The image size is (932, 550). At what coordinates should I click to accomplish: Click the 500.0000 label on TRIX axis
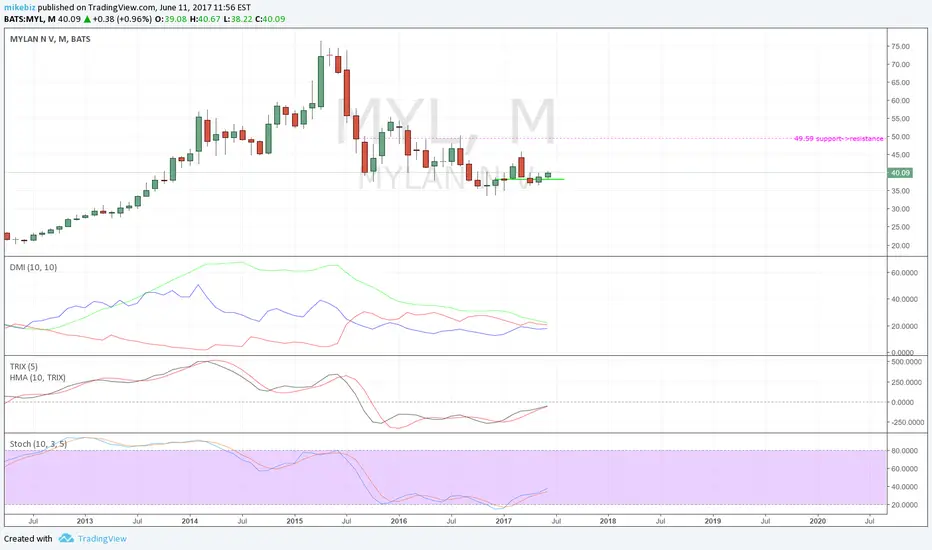point(906,362)
